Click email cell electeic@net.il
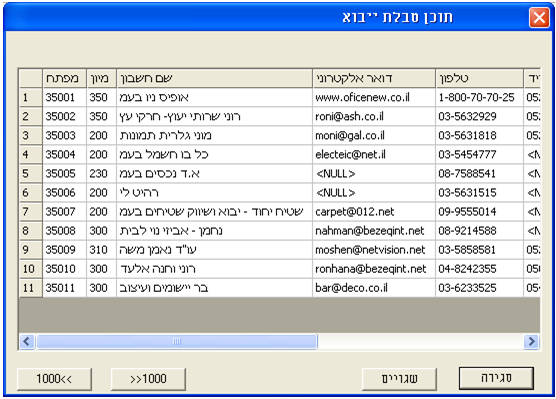 pyautogui.click(x=374, y=155)
